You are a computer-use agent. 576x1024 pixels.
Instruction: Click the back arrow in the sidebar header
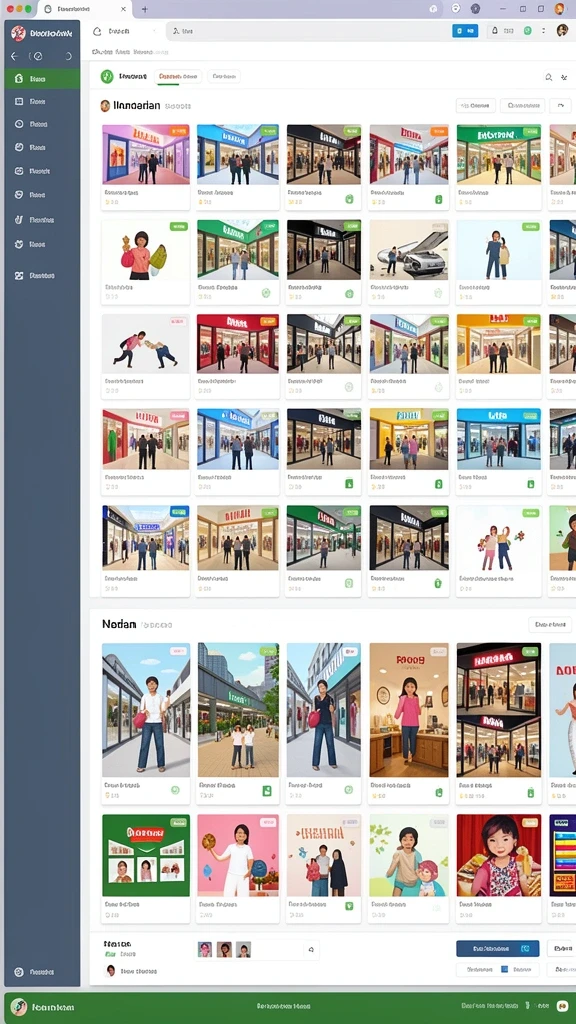pyautogui.click(x=14, y=56)
